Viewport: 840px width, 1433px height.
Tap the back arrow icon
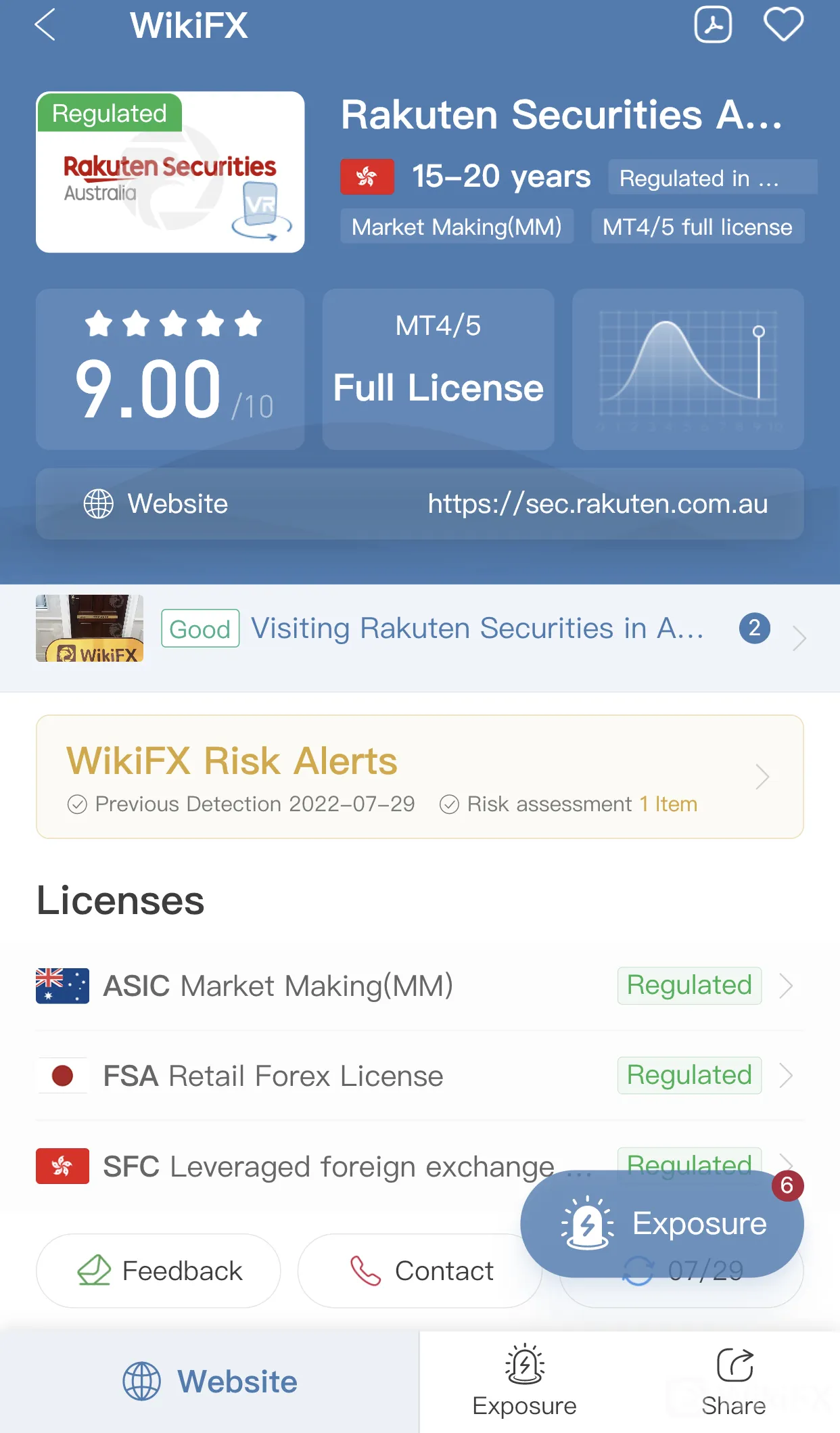[45, 25]
